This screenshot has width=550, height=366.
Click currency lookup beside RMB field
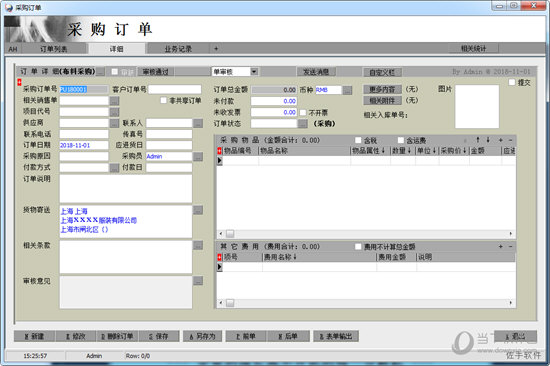(x=347, y=90)
